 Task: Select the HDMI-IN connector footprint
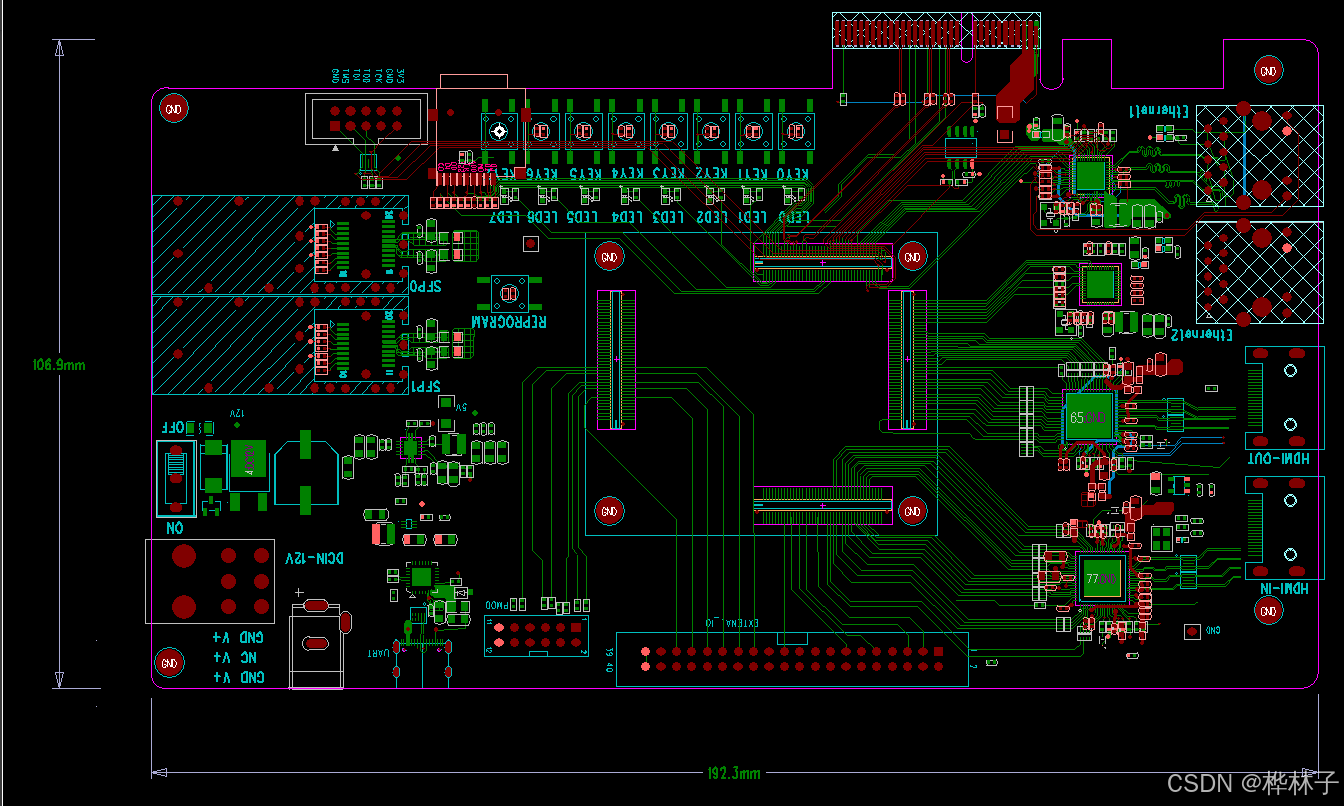1284,528
